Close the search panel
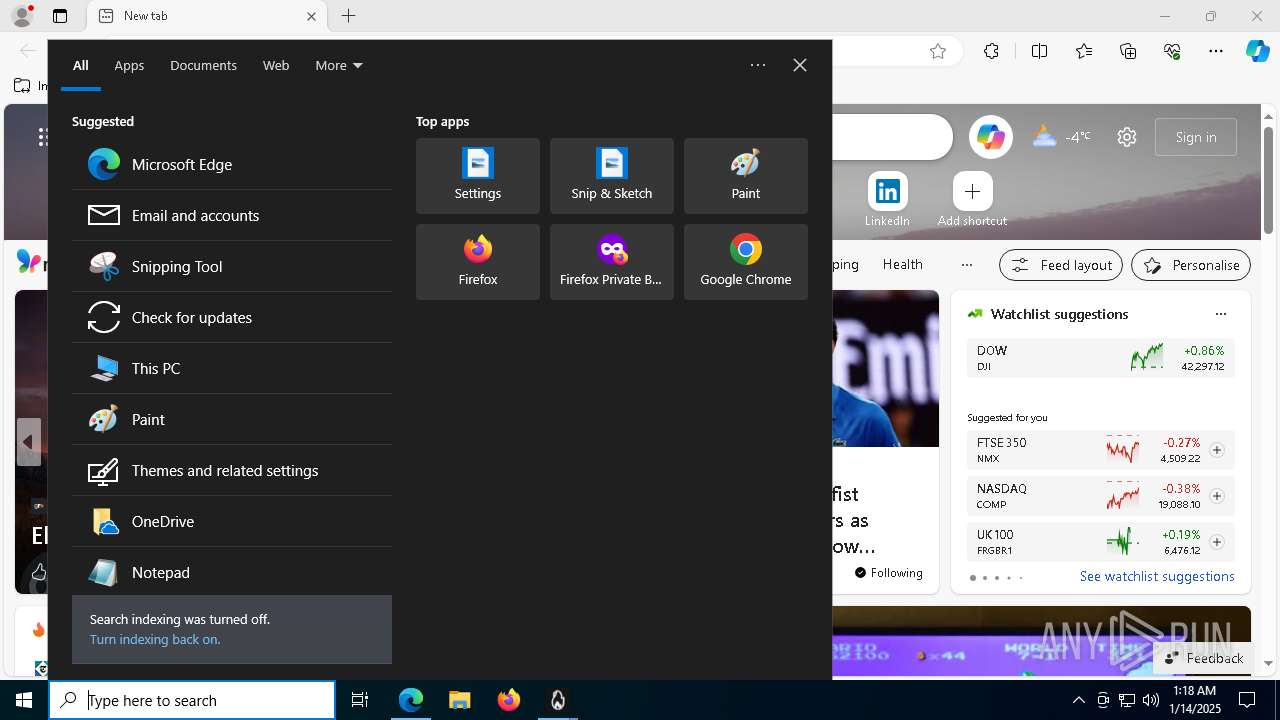1280x720 pixels. [800, 65]
